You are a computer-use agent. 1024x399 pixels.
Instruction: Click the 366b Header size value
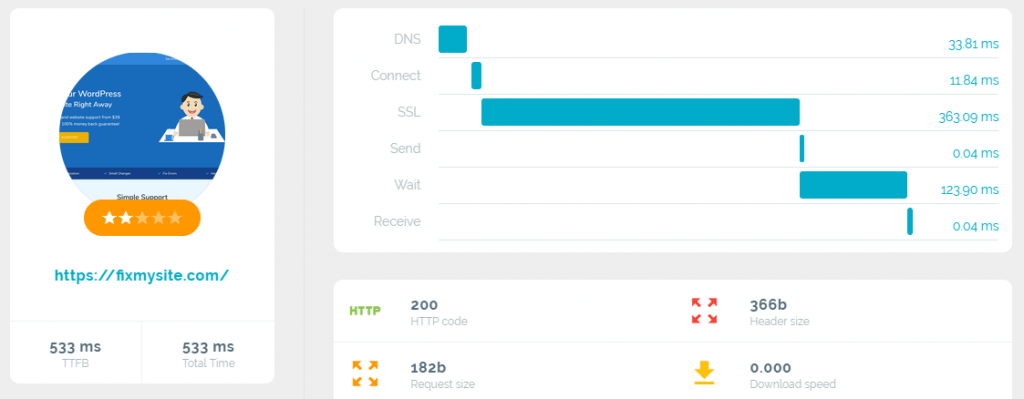769,305
